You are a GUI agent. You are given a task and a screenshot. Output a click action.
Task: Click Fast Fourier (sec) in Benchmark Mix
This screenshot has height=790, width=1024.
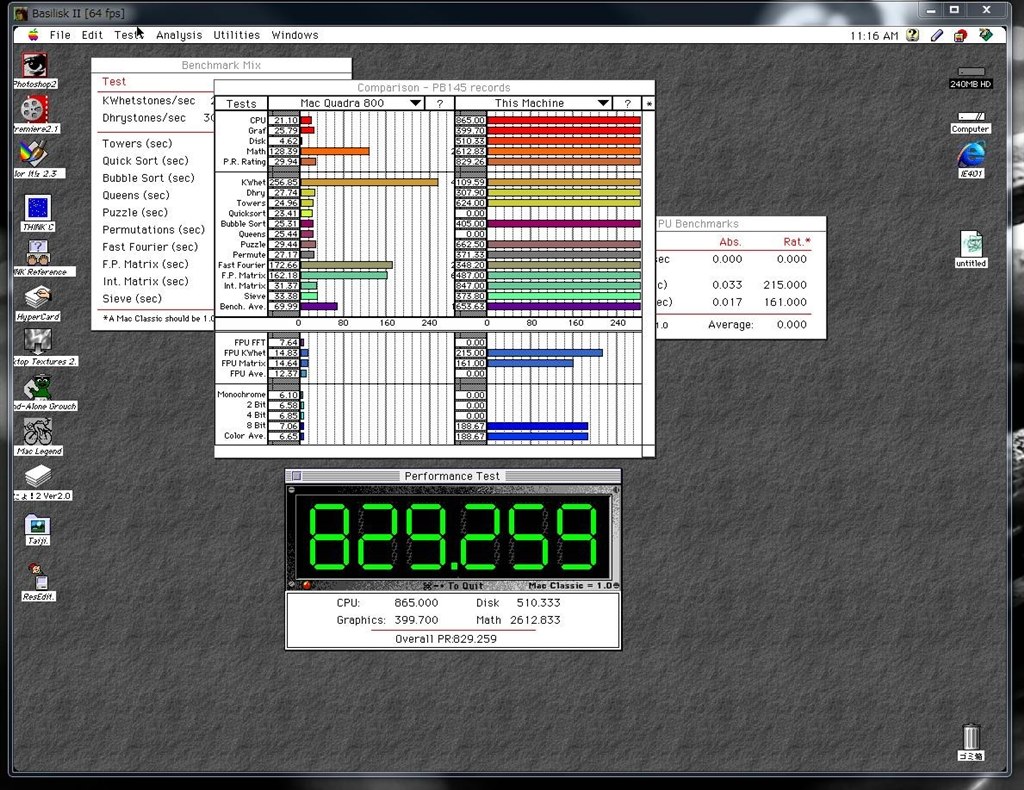click(x=150, y=247)
